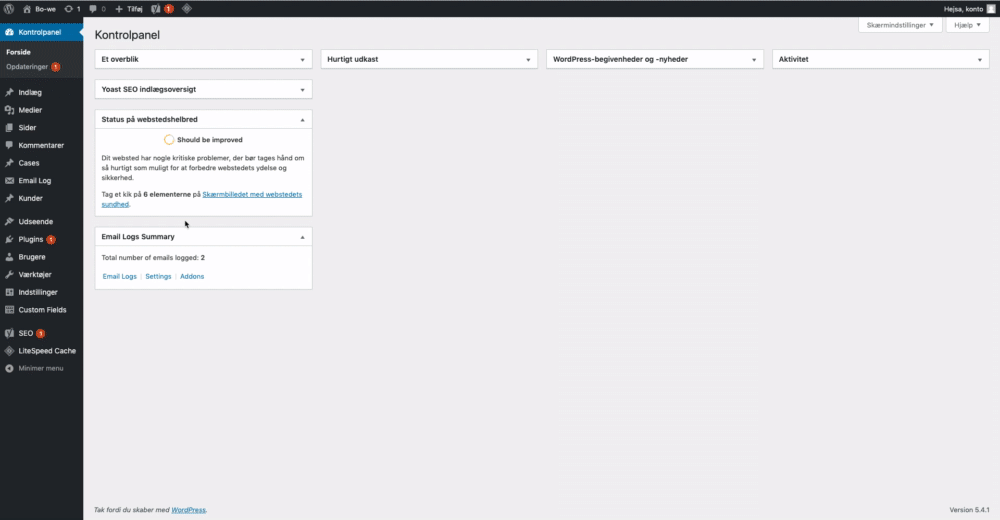1000x520 pixels.
Task: Click the Email Logs link
Action: pyautogui.click(x=119, y=276)
